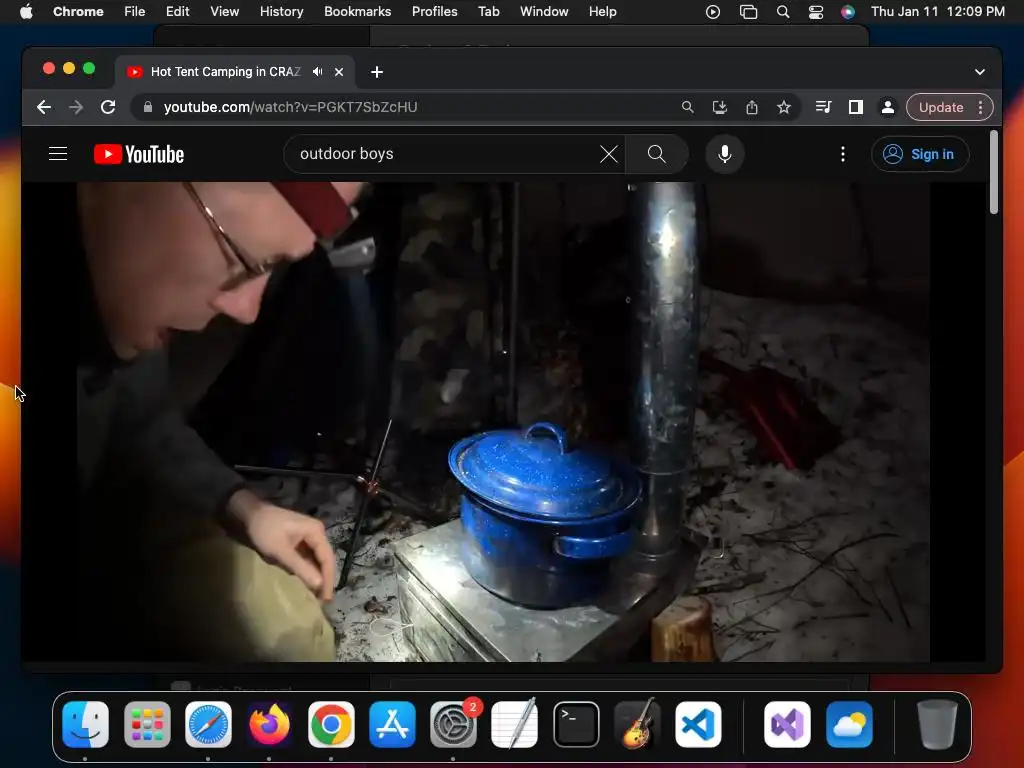Viewport: 1024px width, 768px height.
Task: Open Control Center in menu bar
Action: (816, 12)
